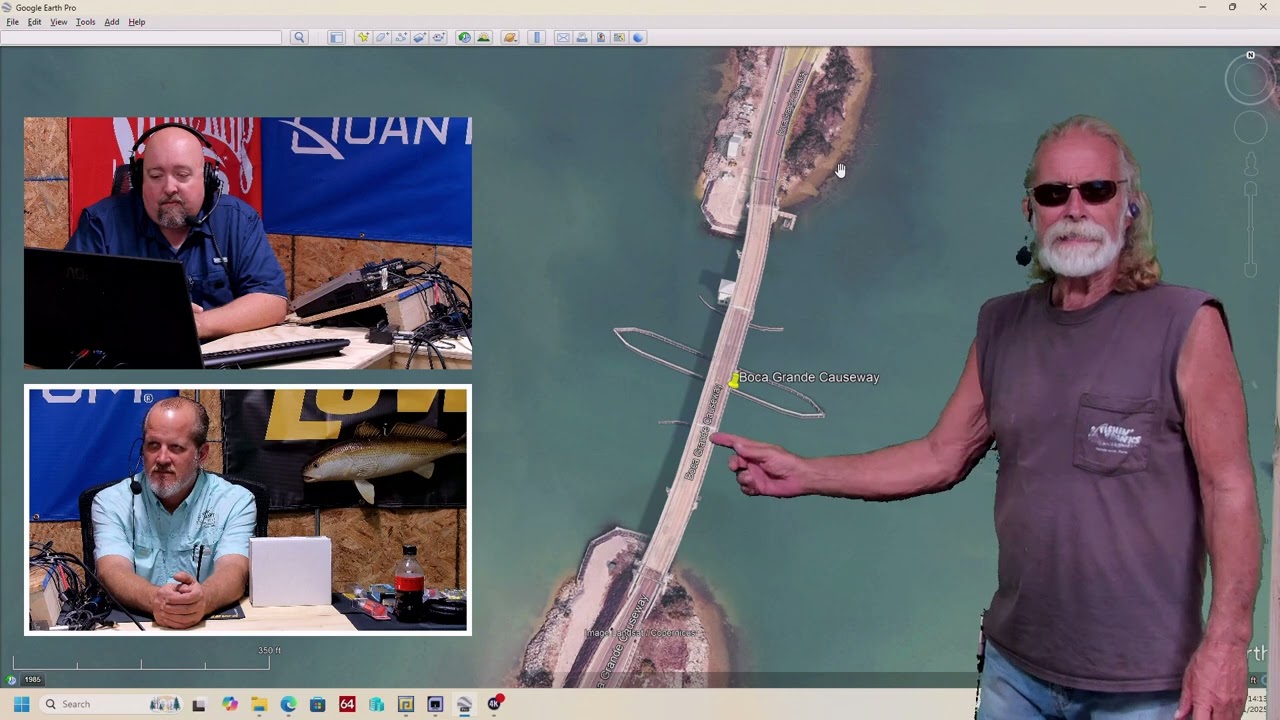Click the Email envelope icon
This screenshot has width=1280, height=720.
click(x=563, y=37)
